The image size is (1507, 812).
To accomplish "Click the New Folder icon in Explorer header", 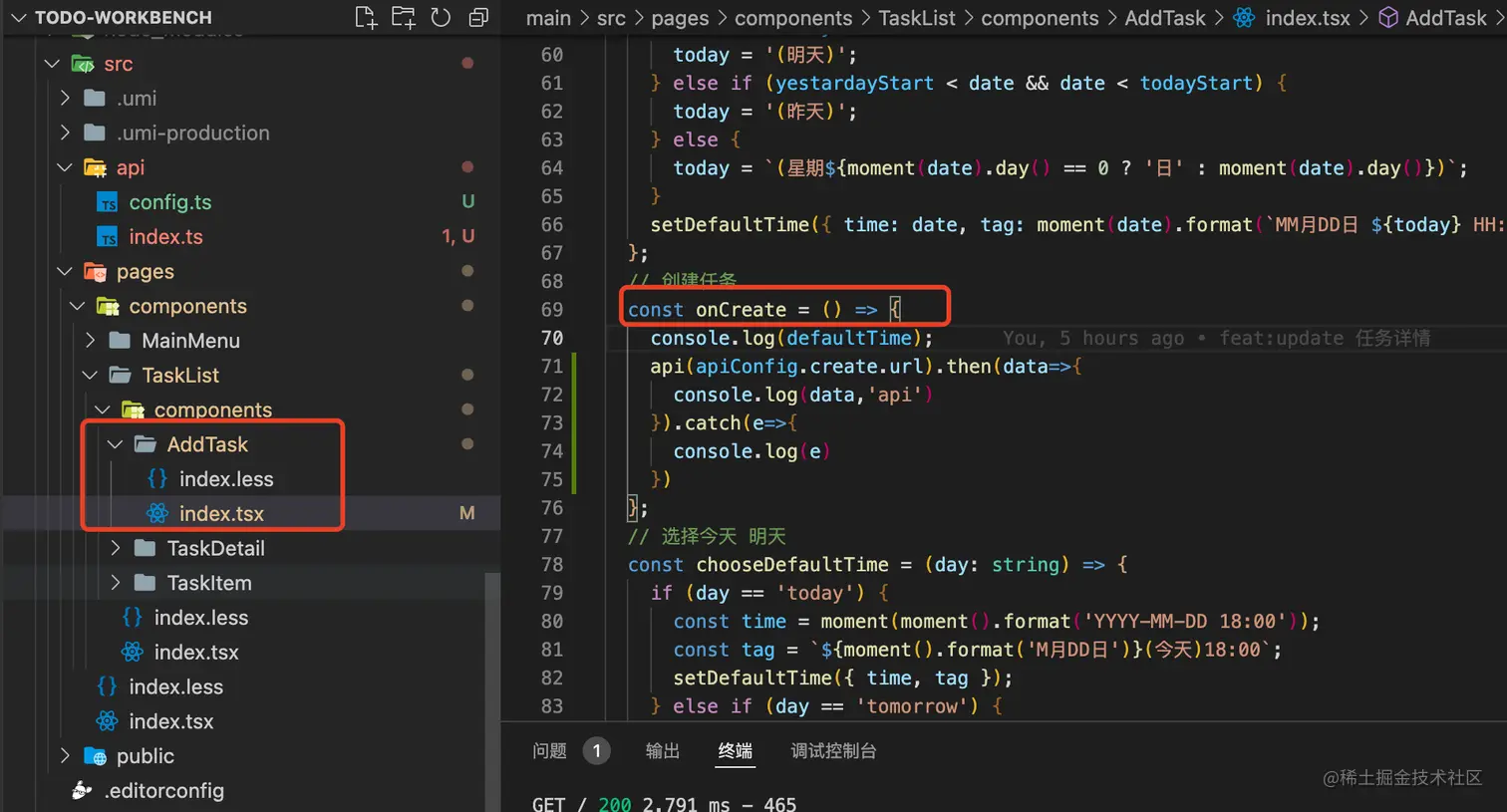I will click(404, 17).
